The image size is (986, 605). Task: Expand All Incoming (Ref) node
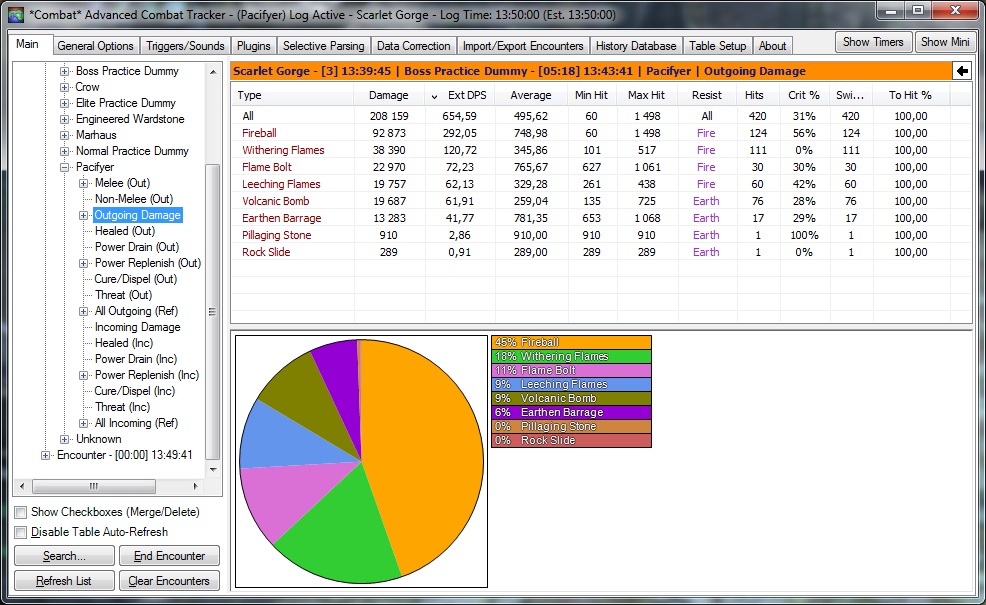pos(84,423)
